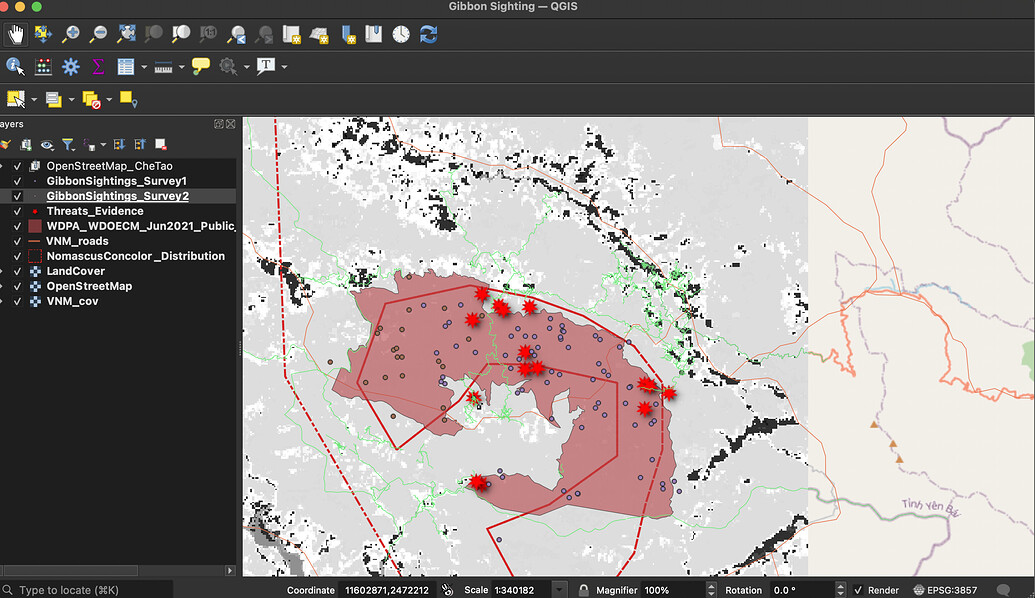The image size is (1035, 598).
Task: Click the Refresh map icon
Action: pyautogui.click(x=428, y=34)
